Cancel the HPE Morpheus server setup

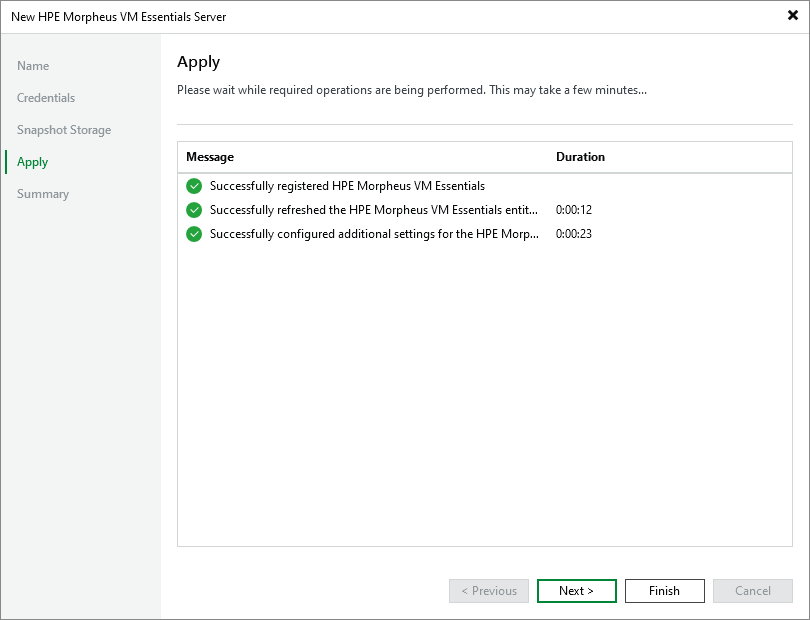pyautogui.click(x=752, y=591)
